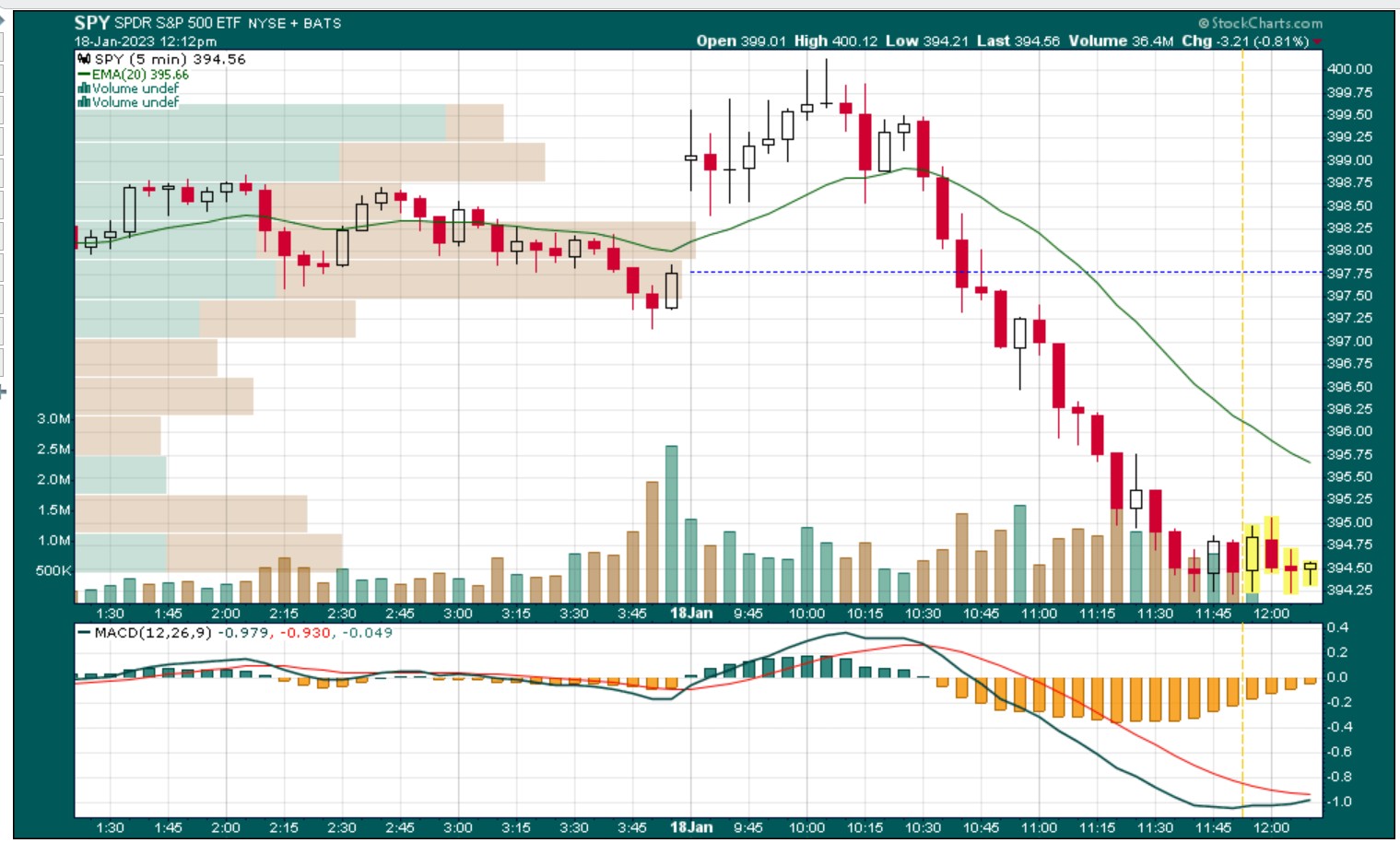Image resolution: width=1400 pixels, height=843 pixels.
Task: Click the 1.0M volume axis label
Action: (x=53, y=540)
